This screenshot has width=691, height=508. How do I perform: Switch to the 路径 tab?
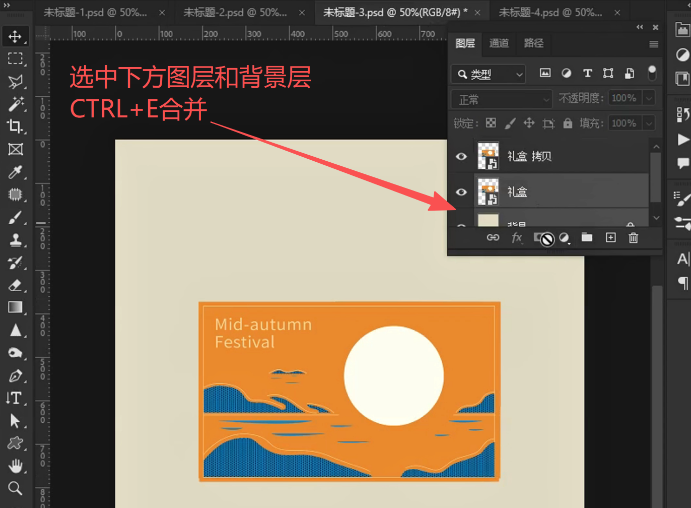pos(534,43)
